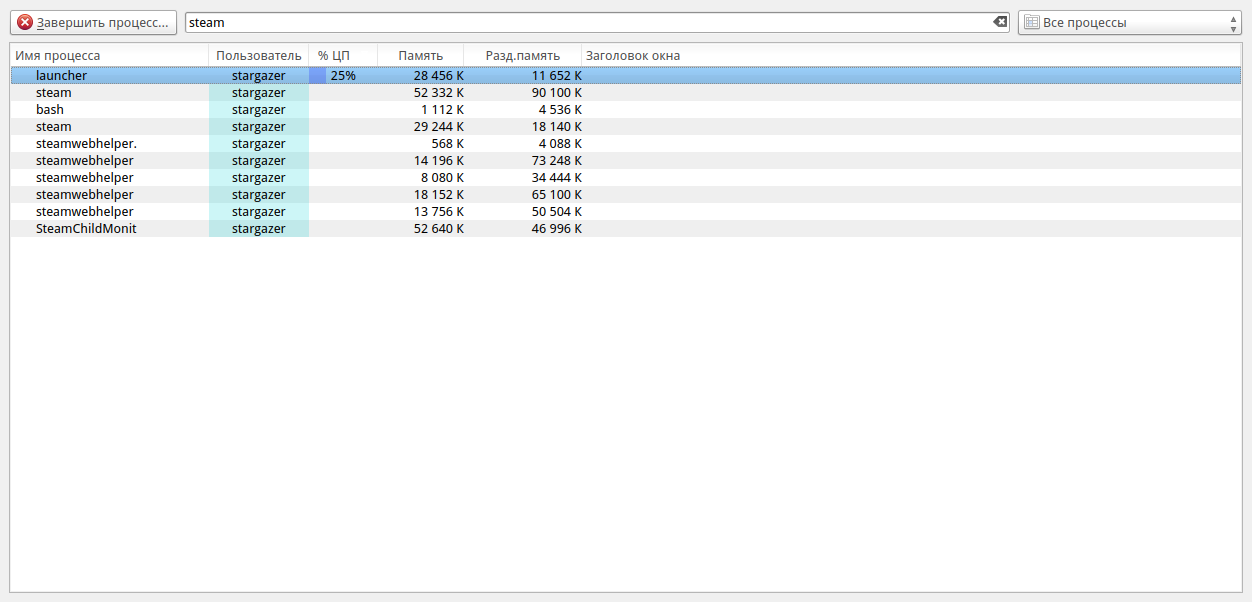Click shared memory value '4 536 K'
Viewport: 1252px width, 602px height.
click(x=560, y=109)
